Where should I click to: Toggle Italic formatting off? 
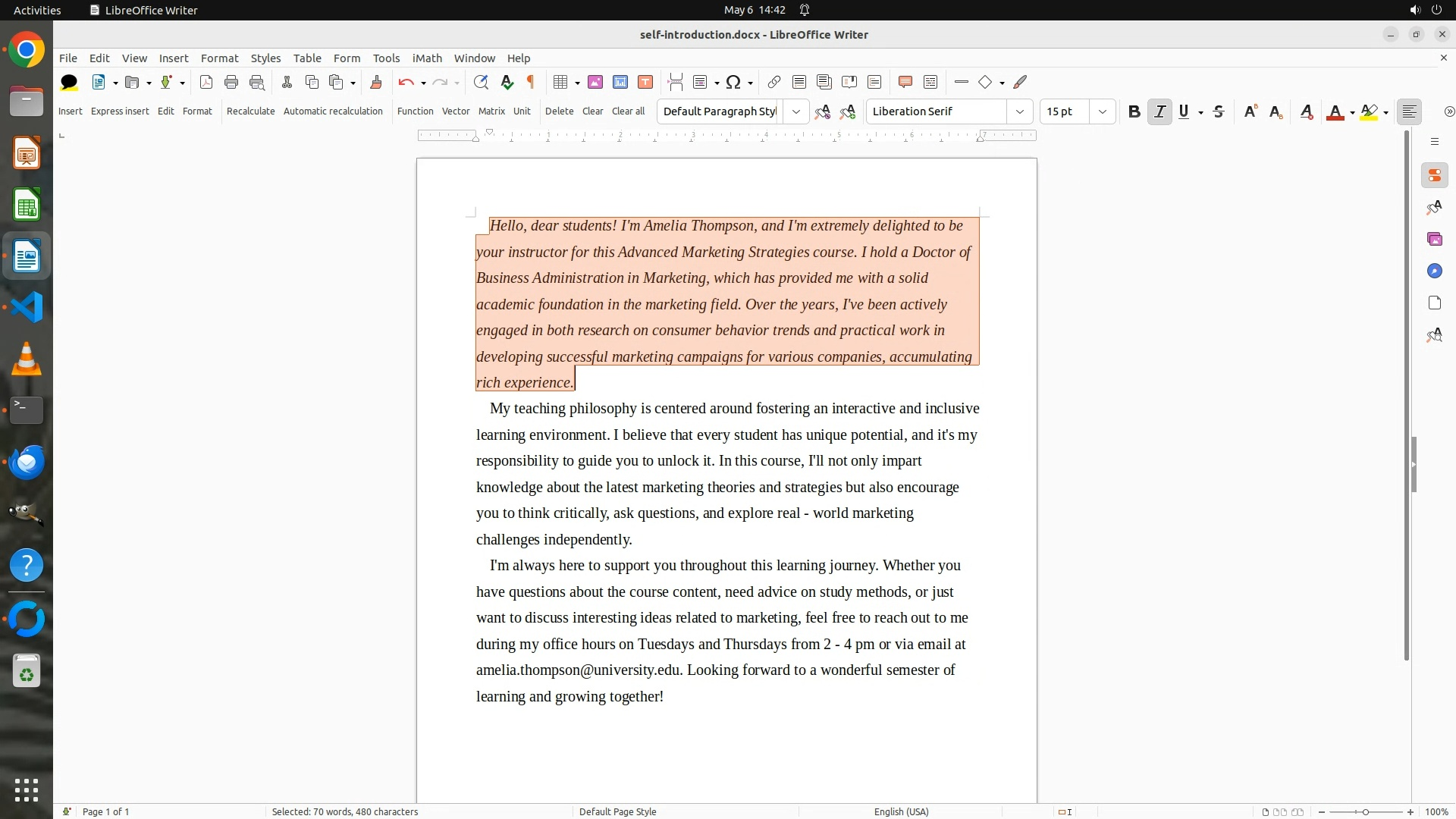click(1159, 111)
